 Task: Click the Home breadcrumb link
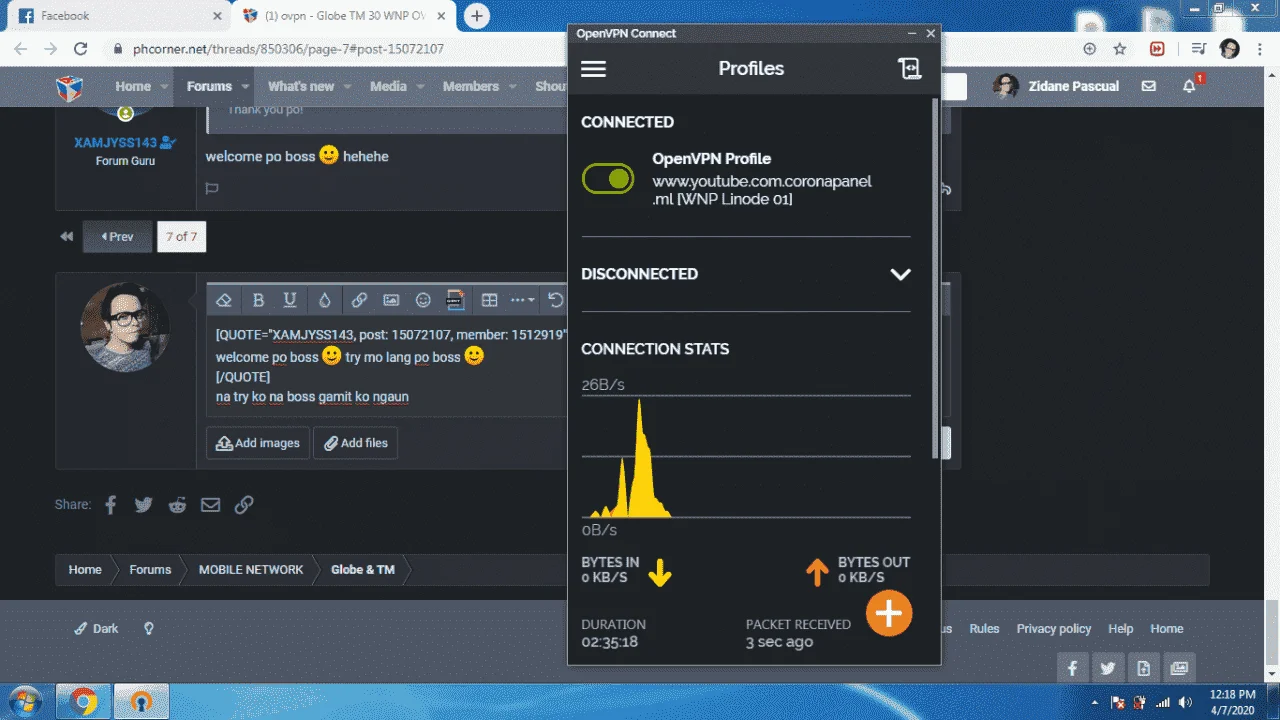85,570
